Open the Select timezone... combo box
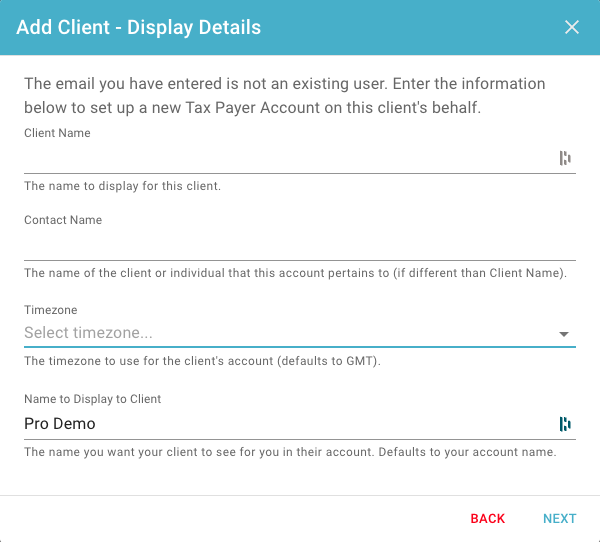Viewport: 600px width, 542px height. [300, 333]
